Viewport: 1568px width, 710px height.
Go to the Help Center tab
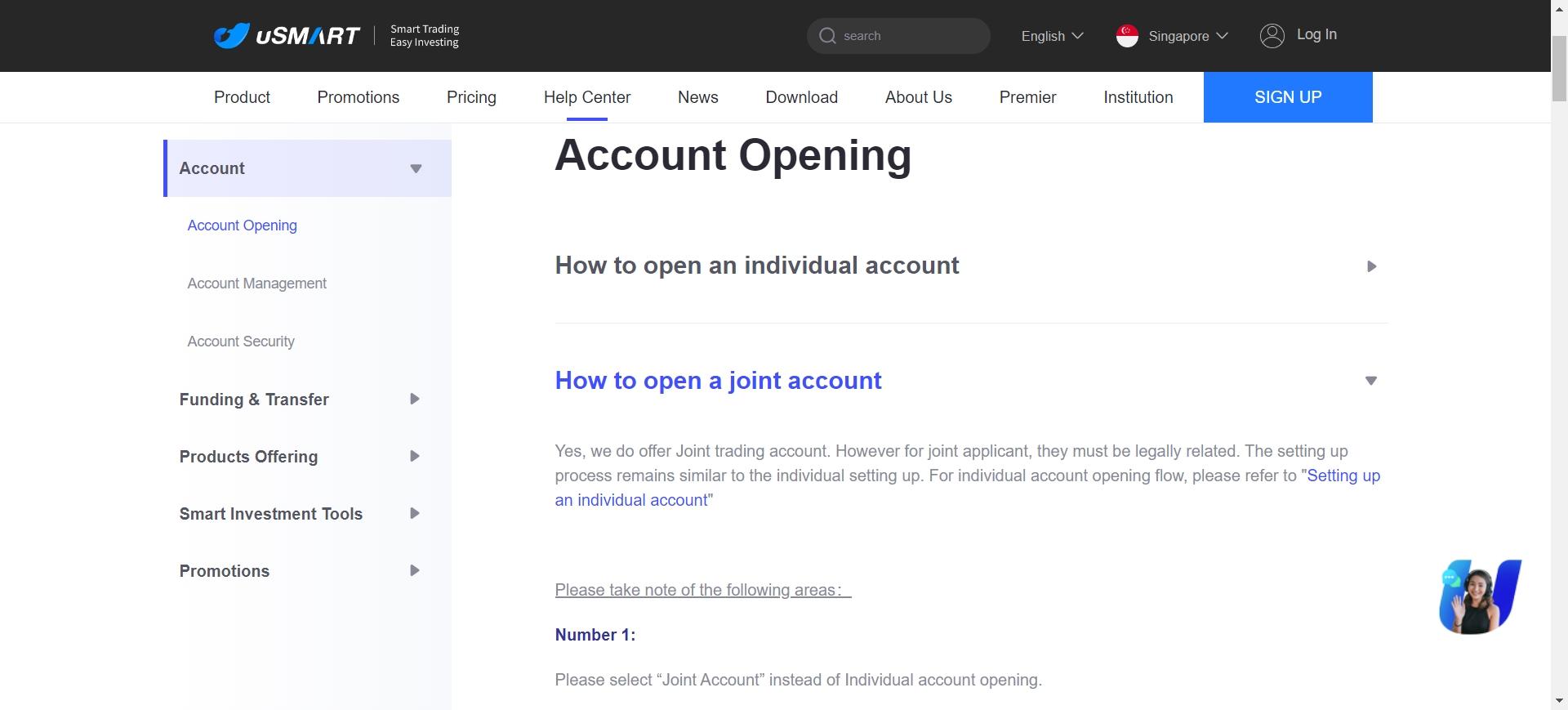point(587,97)
